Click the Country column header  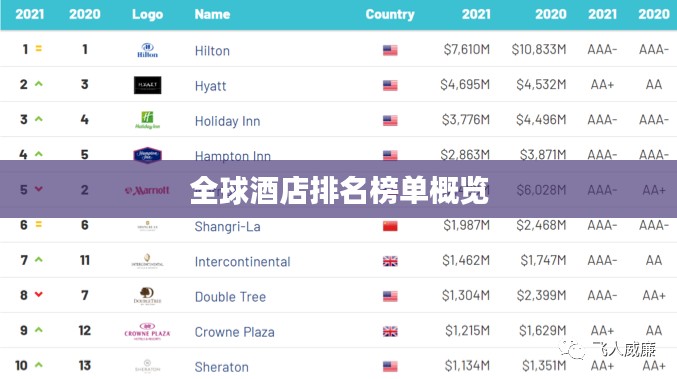pos(390,14)
